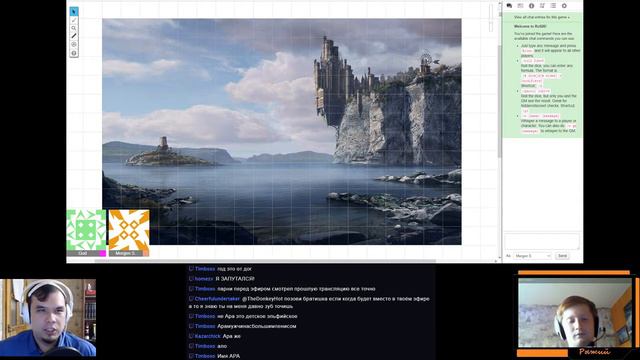This screenshot has height=360, width=640.
Task: Click the left streamer webcam feed
Action: pyautogui.click(x=48, y=318)
